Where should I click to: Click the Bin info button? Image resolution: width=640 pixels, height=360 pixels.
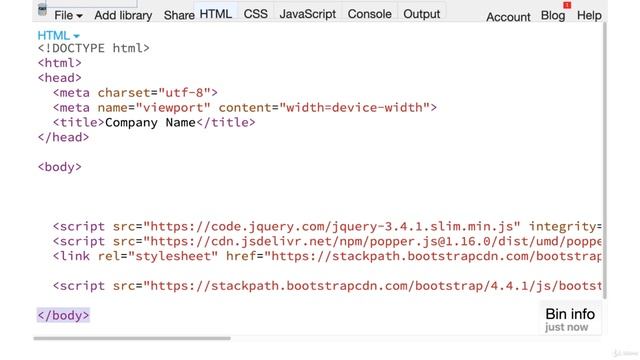point(570,319)
